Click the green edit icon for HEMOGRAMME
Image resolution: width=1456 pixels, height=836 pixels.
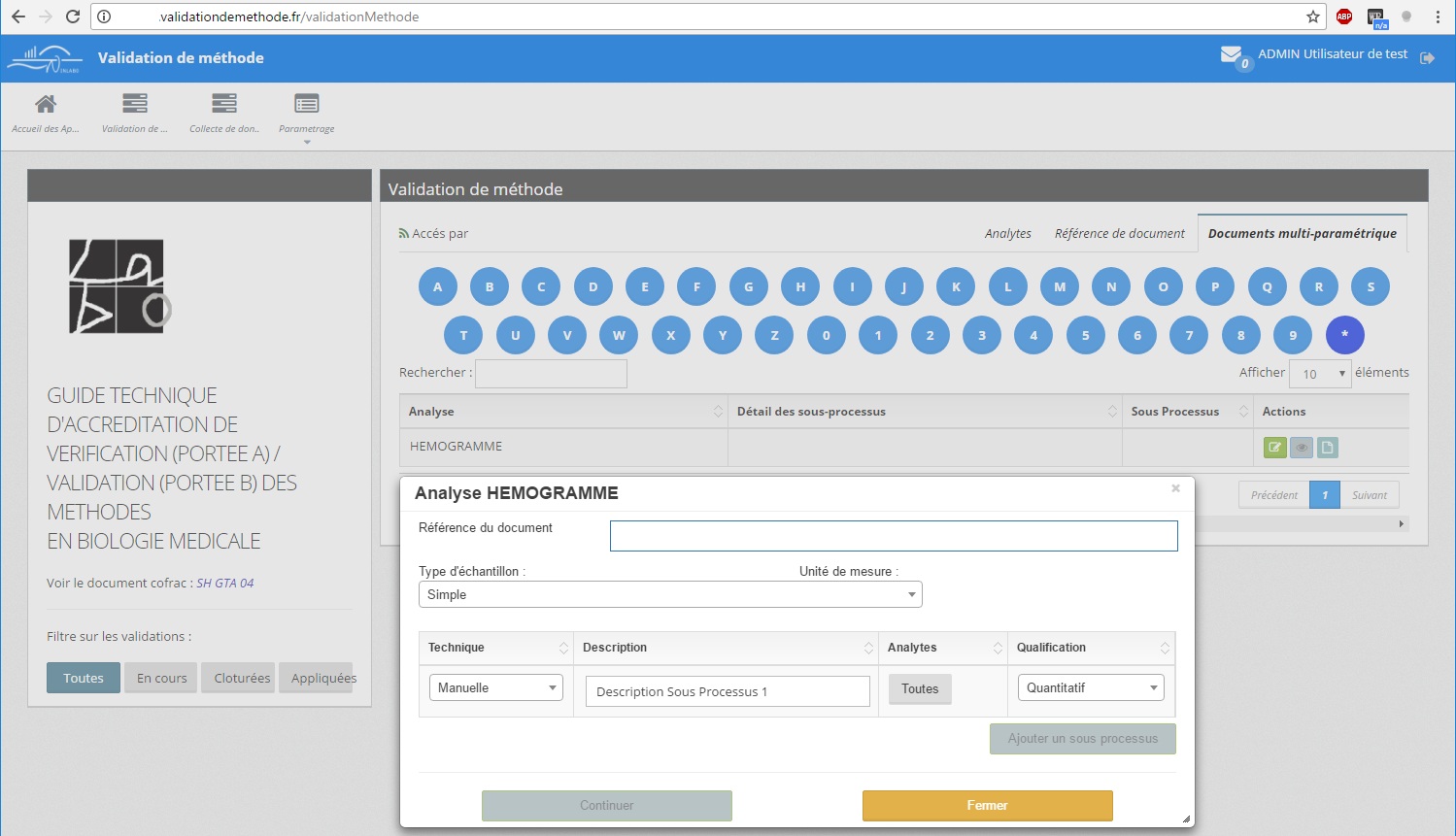point(1274,448)
